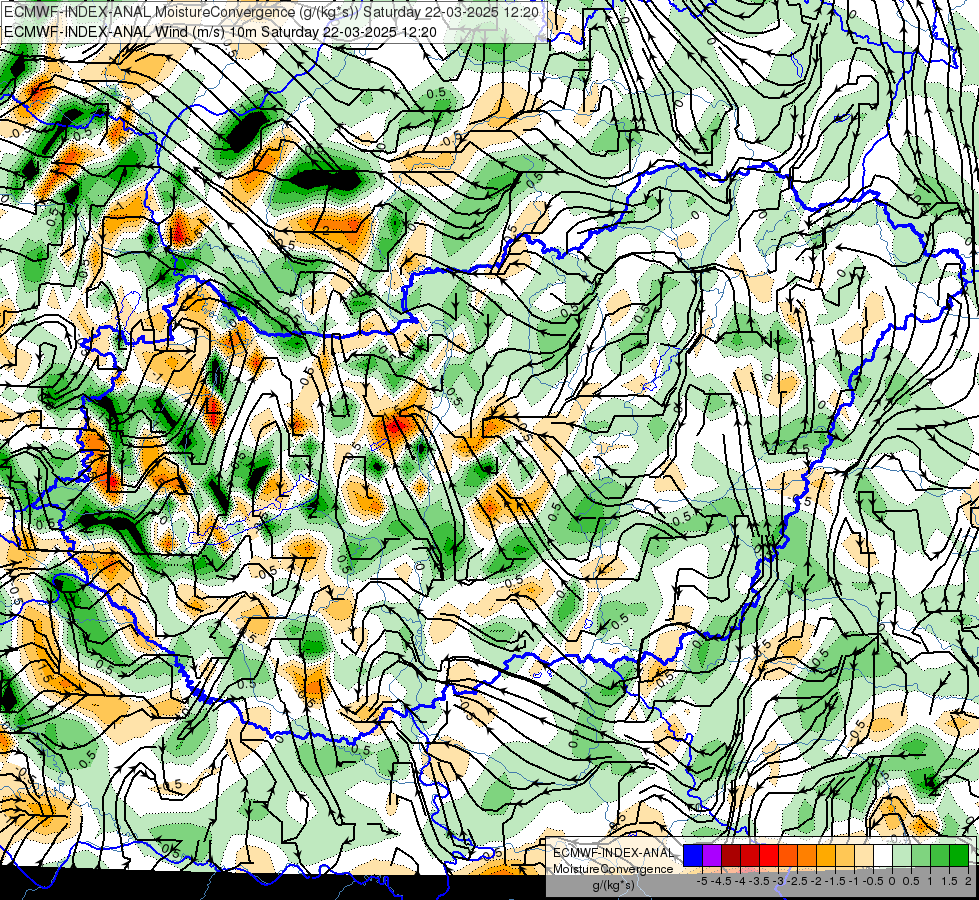The width and height of the screenshot is (979, 900).
Task: Select the purple legend swatch
Action: pos(712,855)
